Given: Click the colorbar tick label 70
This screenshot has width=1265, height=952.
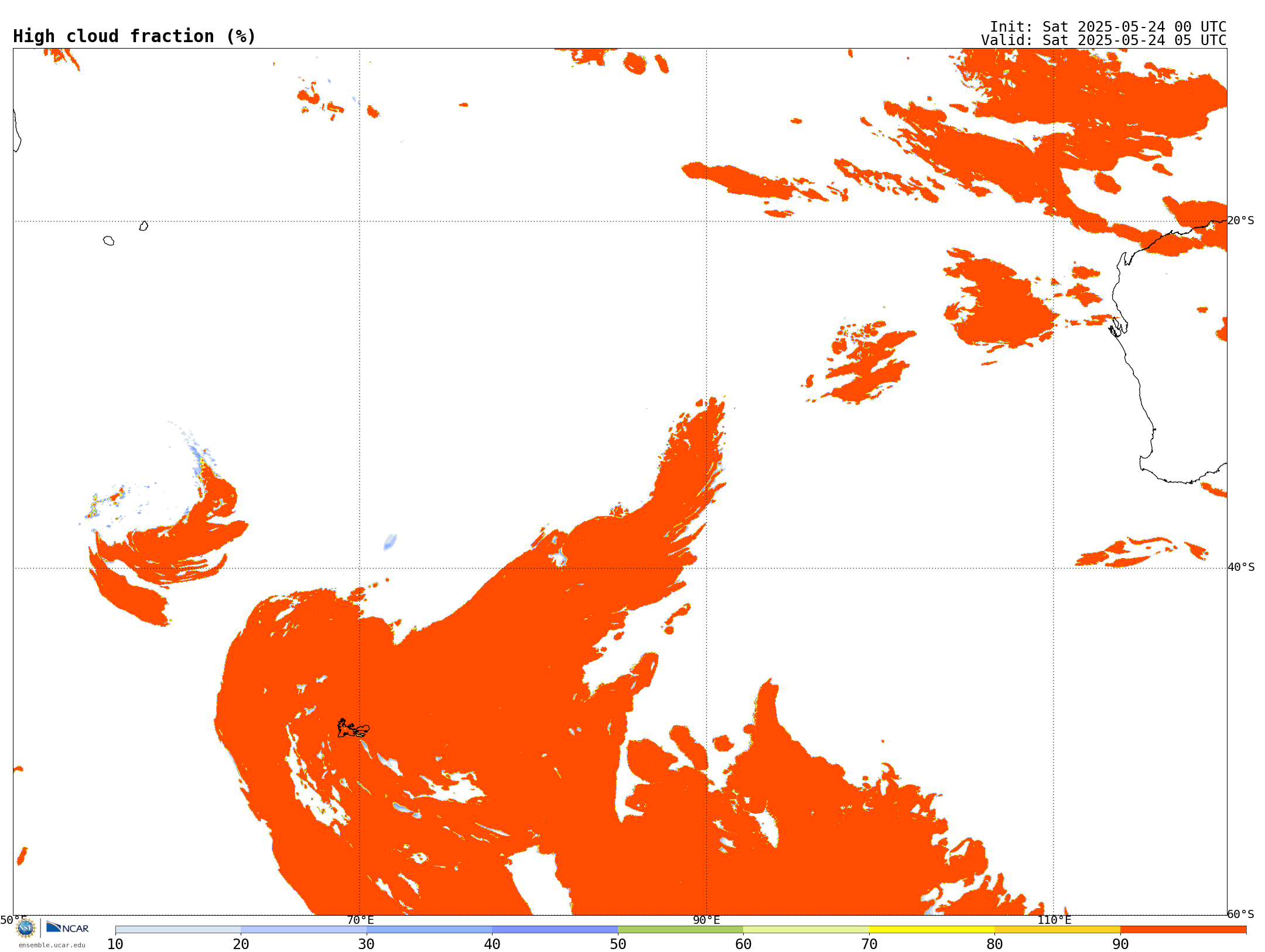Looking at the screenshot, I should (869, 944).
